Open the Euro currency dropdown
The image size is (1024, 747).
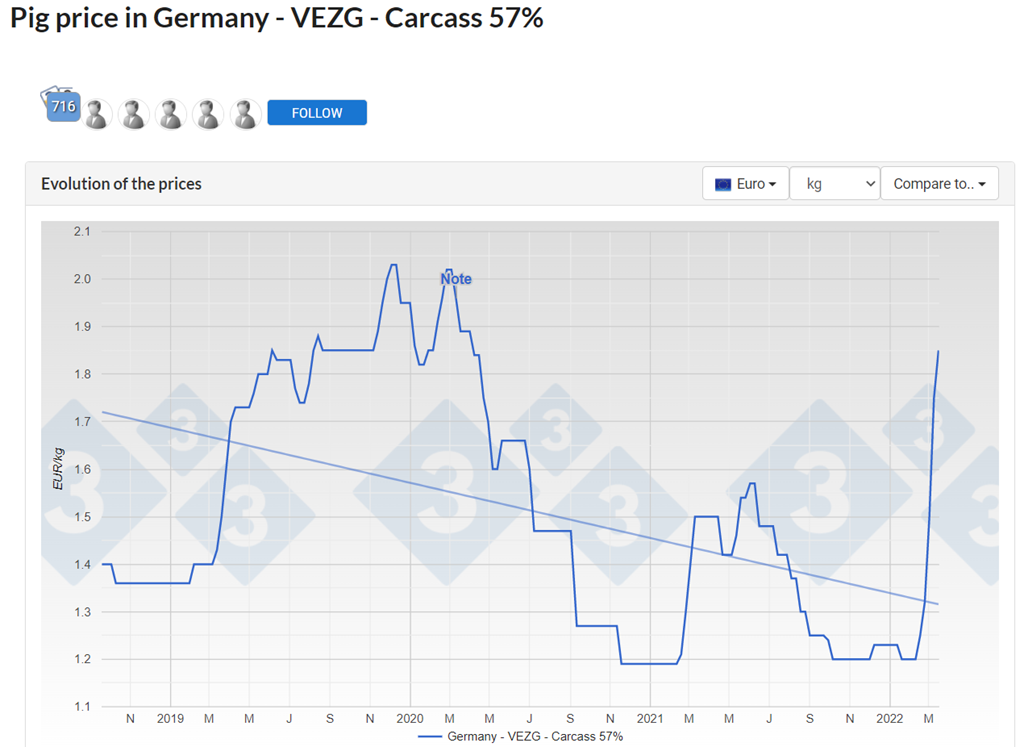[745, 184]
